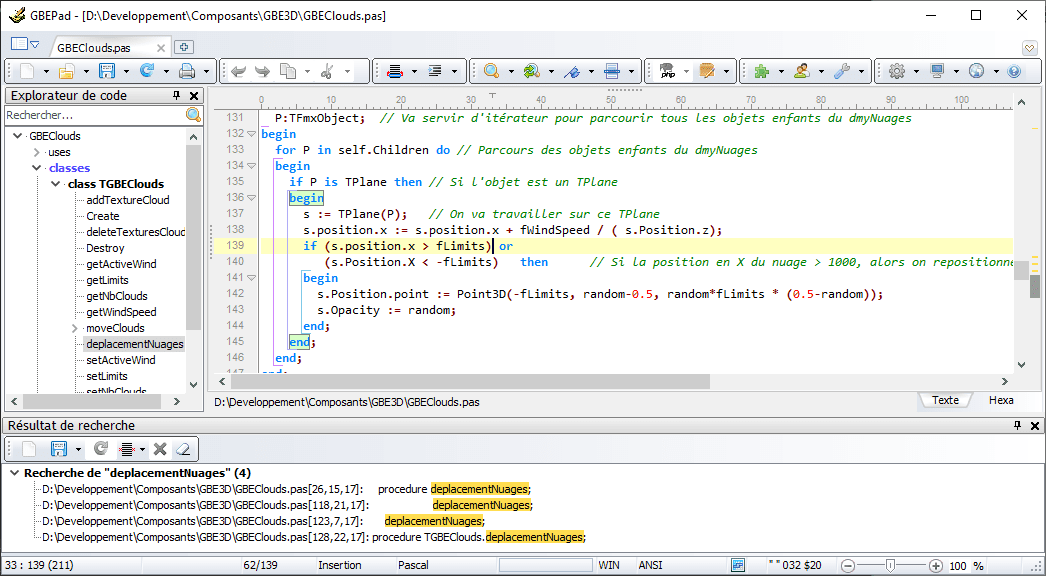Delete search results with the X icon

tap(159, 449)
